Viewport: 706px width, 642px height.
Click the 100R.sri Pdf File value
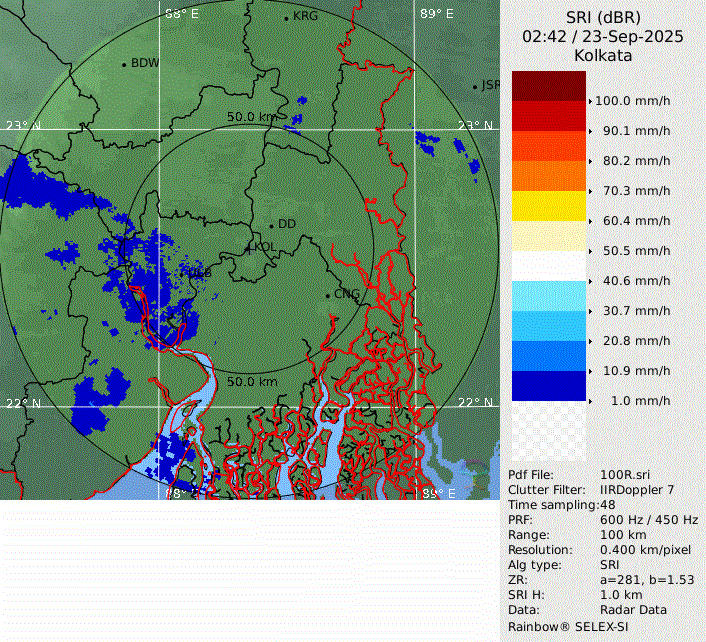(x=625, y=475)
